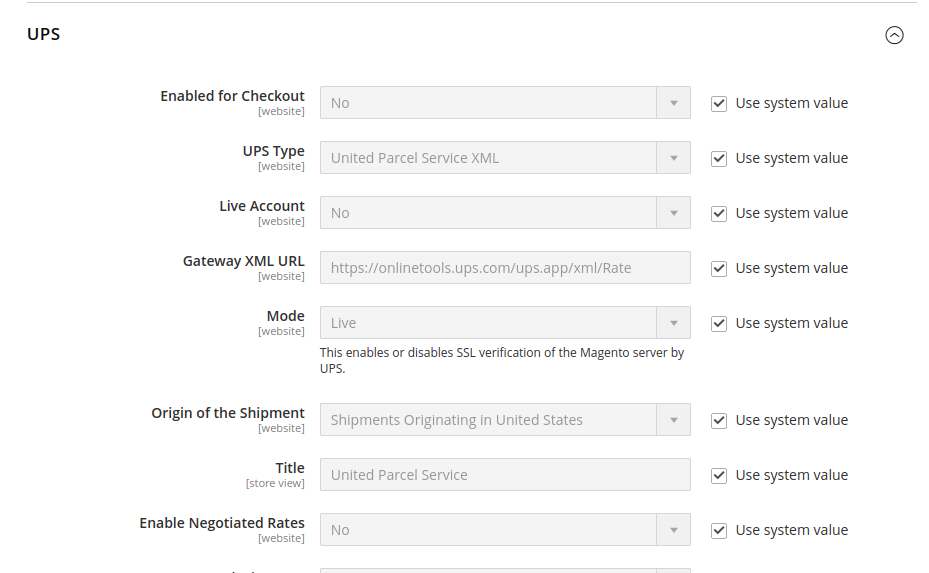Click the SSL verification note under Mode
Screen dimensions: 929x573
[502, 360]
